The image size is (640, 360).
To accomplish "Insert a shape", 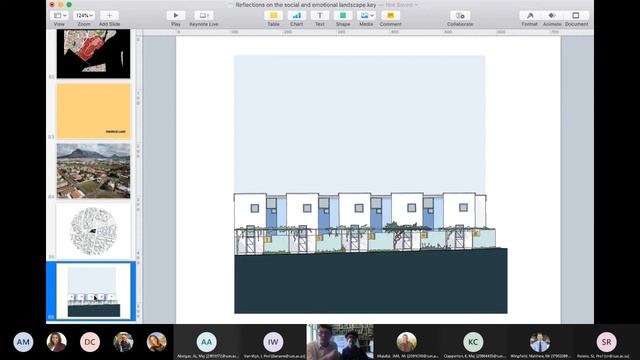I will (343, 16).
